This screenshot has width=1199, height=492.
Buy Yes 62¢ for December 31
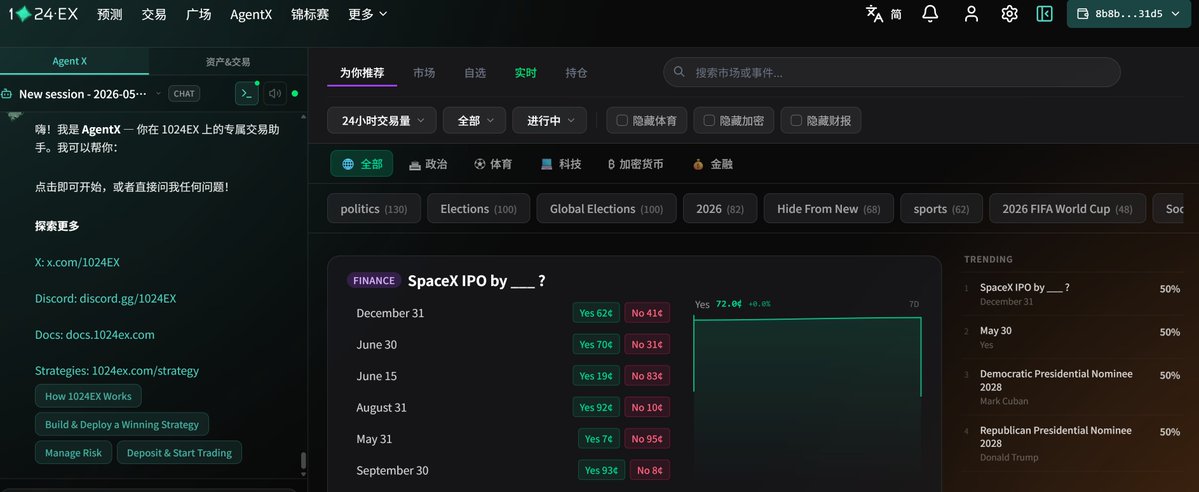click(x=596, y=312)
